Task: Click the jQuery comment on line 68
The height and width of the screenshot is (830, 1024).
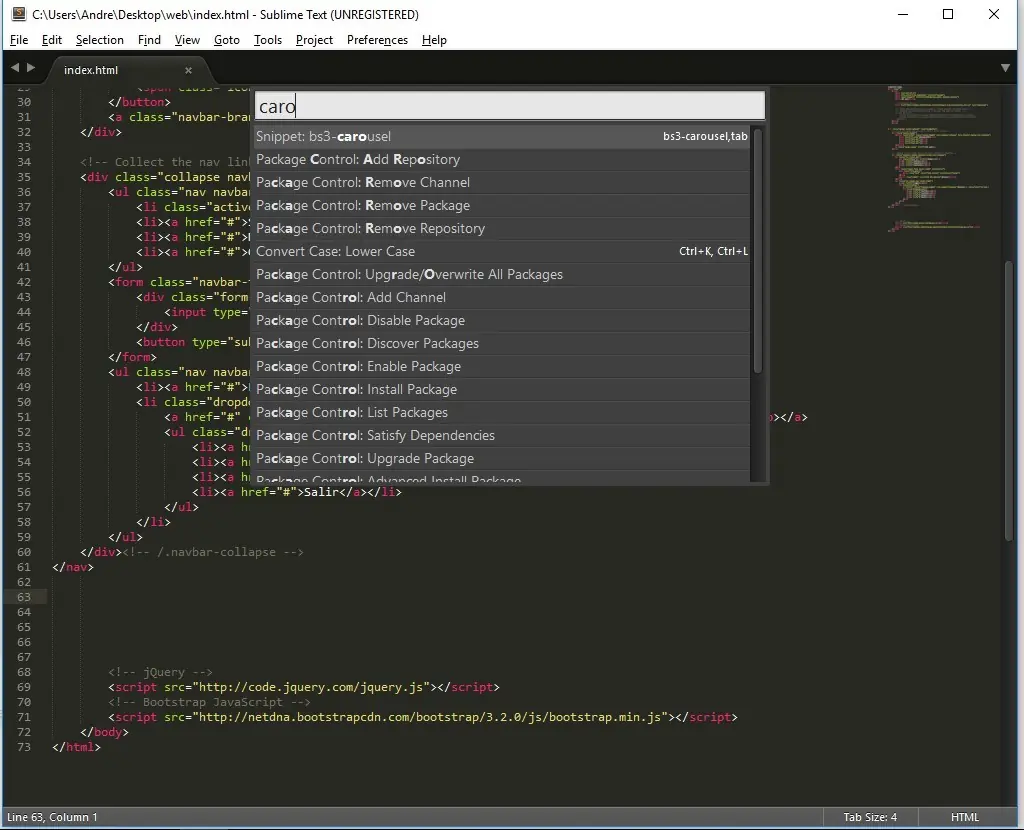Action: pyautogui.click(x=160, y=672)
